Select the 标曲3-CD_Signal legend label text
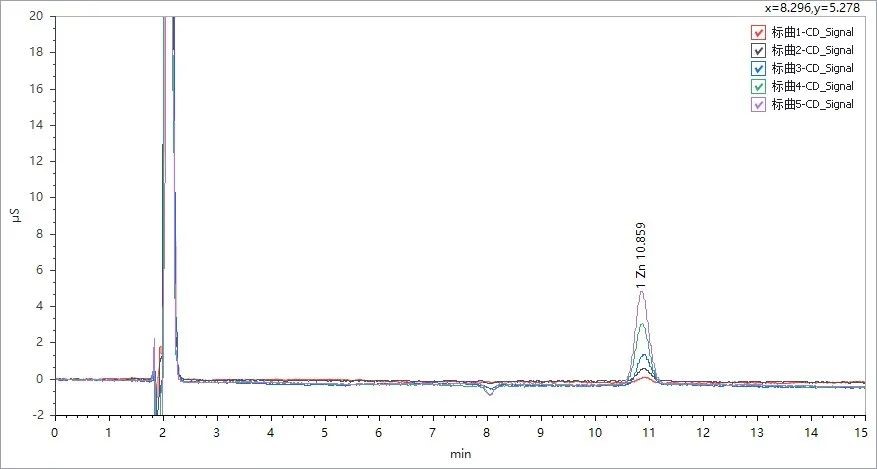 (x=812, y=68)
